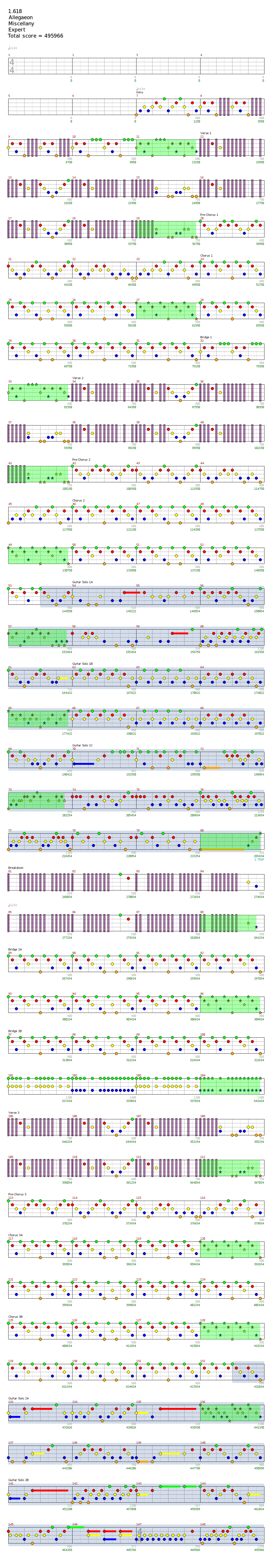Select the Verse 1 section label
The image size is (273, 1568).
click(206, 133)
